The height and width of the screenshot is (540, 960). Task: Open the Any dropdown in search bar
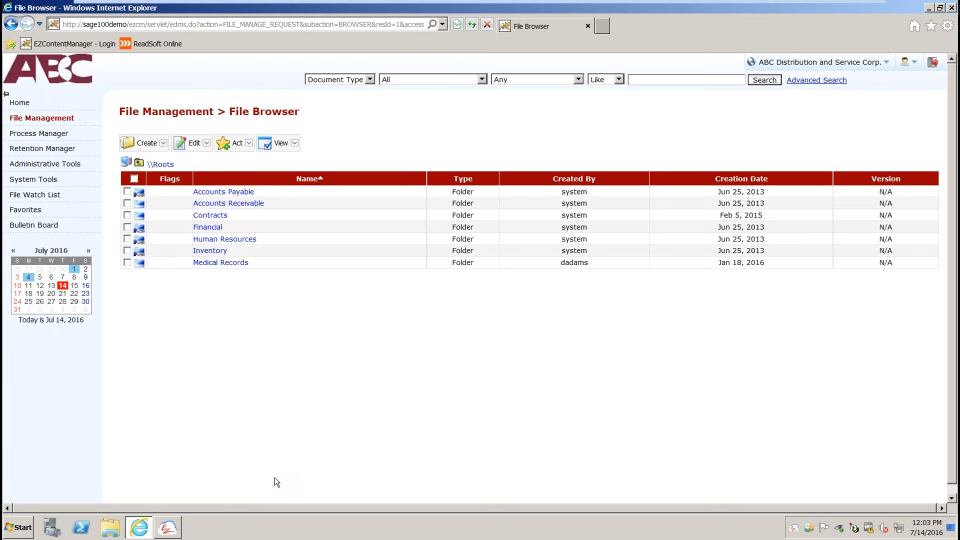(x=537, y=80)
